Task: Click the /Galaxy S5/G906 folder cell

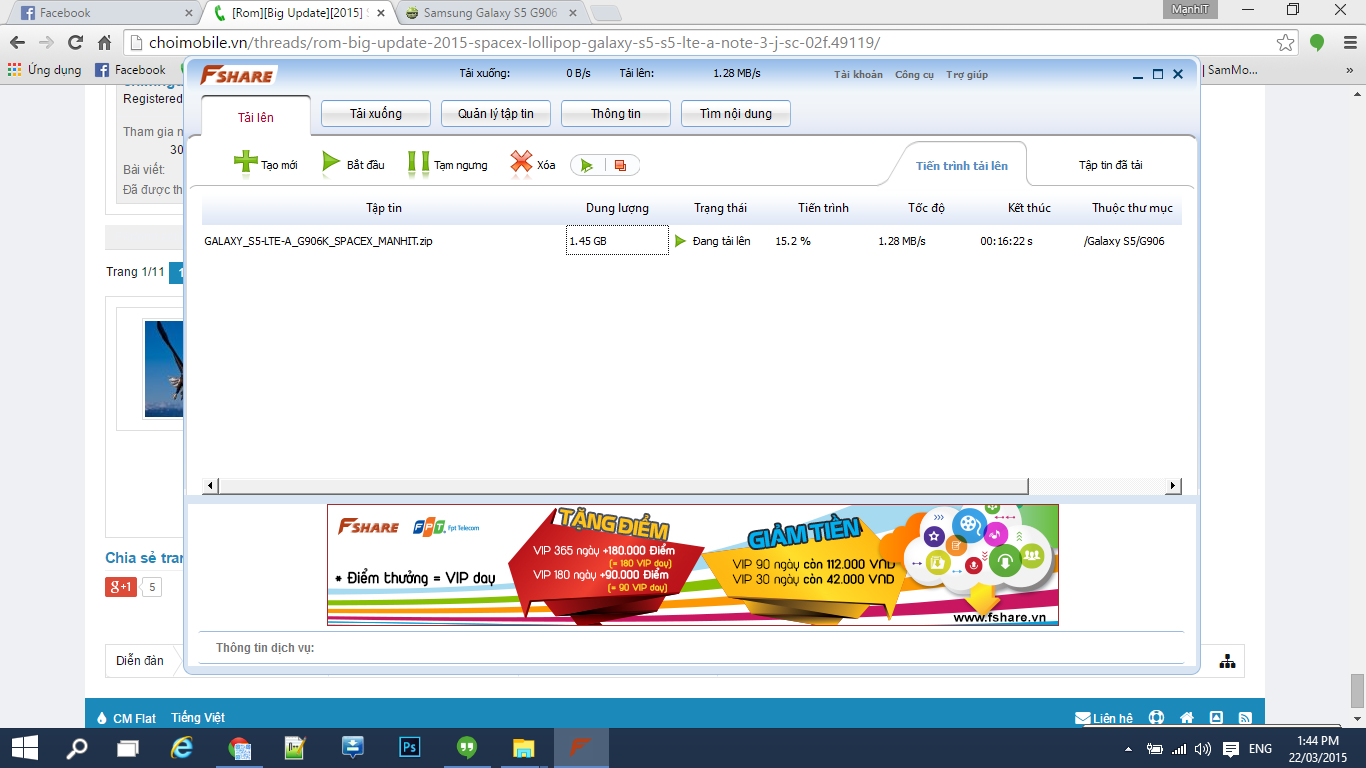Action: coord(1124,241)
